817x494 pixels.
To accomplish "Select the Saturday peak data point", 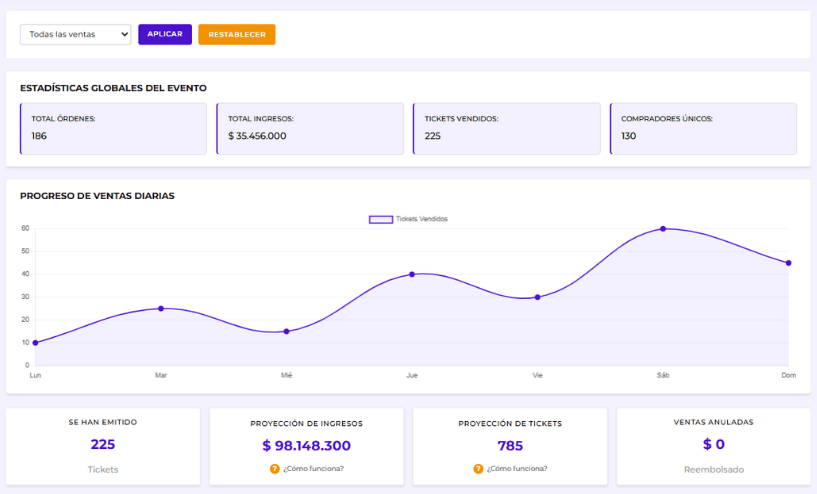I will [663, 229].
